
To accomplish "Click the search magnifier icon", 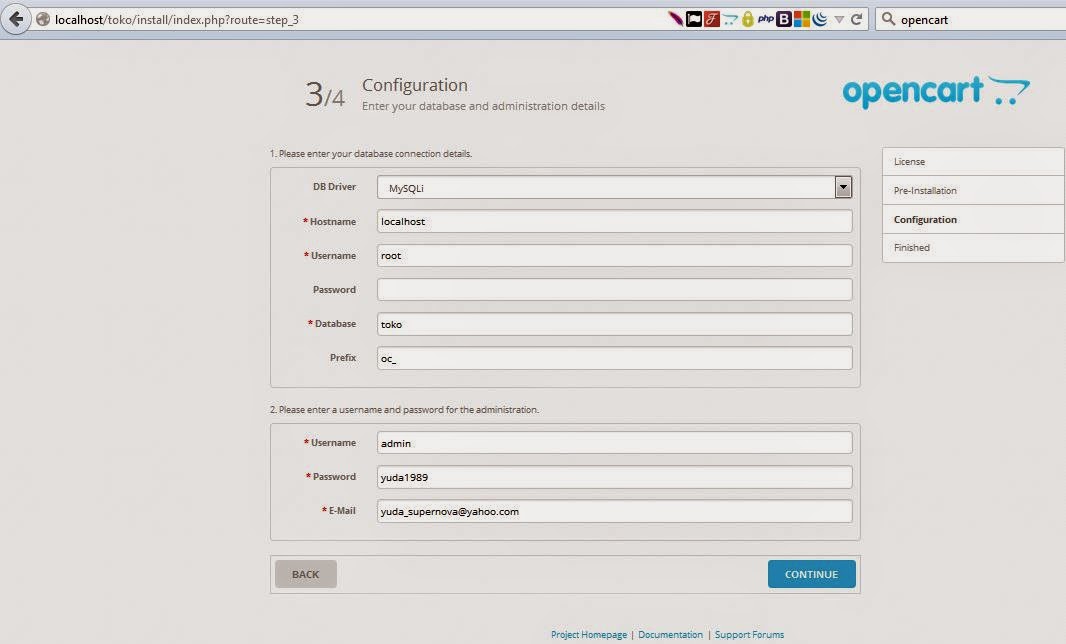I will 888,19.
